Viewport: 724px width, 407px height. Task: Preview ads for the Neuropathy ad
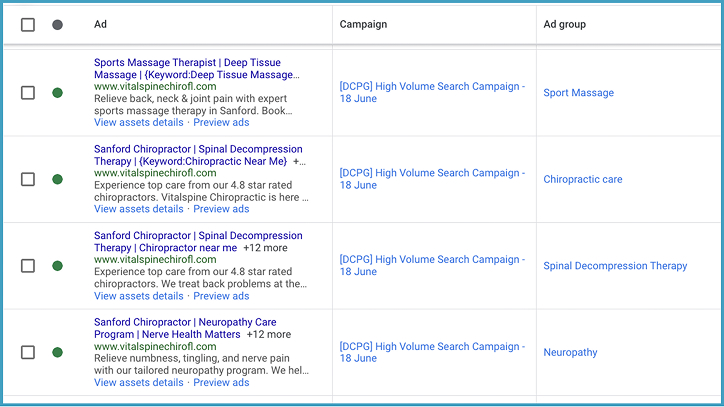pos(221,383)
